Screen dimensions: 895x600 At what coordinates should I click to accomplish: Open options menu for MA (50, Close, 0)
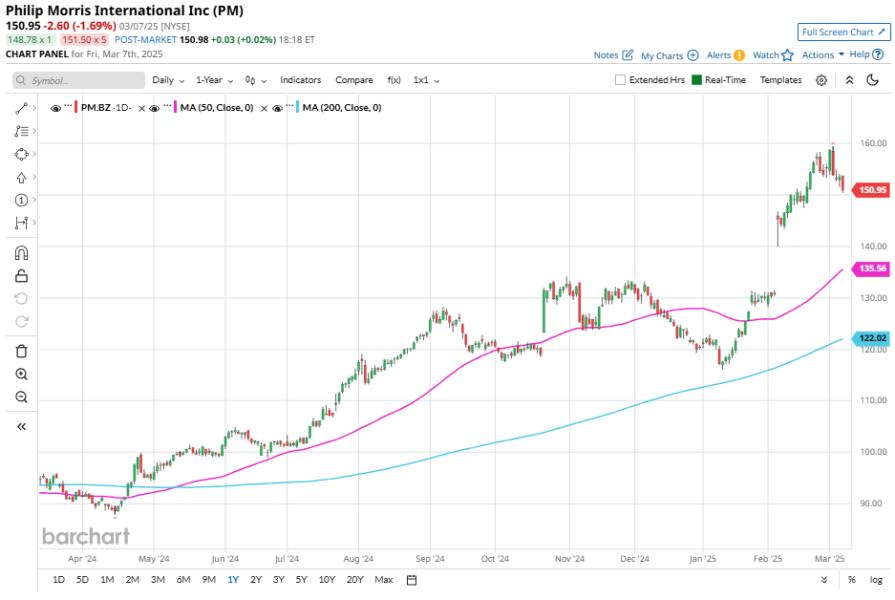(167, 106)
